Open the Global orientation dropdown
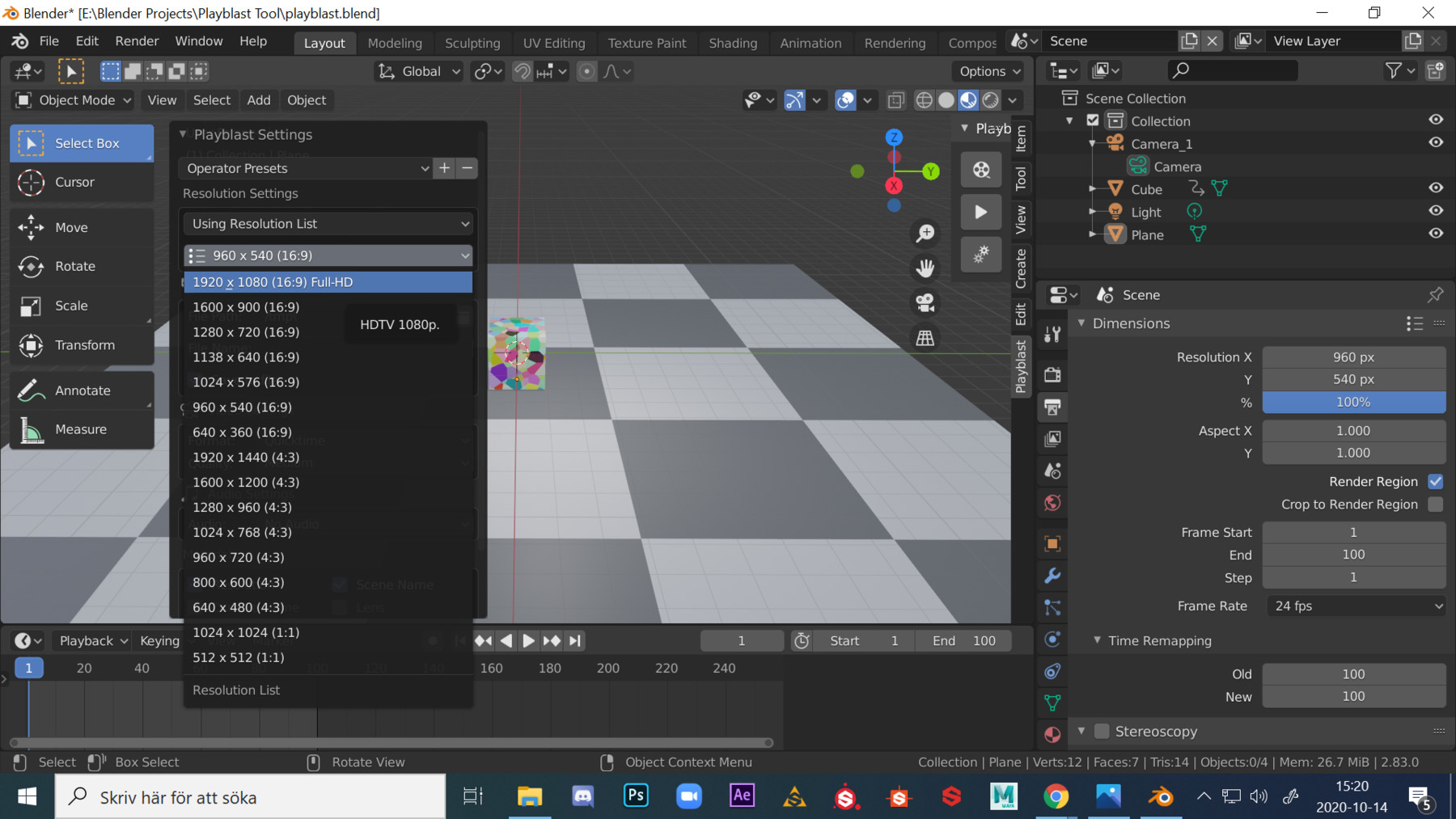This screenshot has width=1456, height=819. (x=419, y=72)
